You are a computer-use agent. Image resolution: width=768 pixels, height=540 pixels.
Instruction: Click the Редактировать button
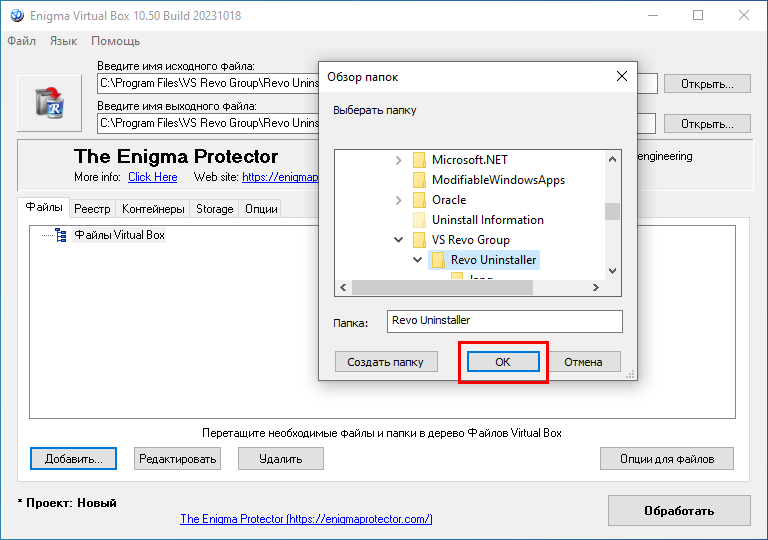[177, 459]
